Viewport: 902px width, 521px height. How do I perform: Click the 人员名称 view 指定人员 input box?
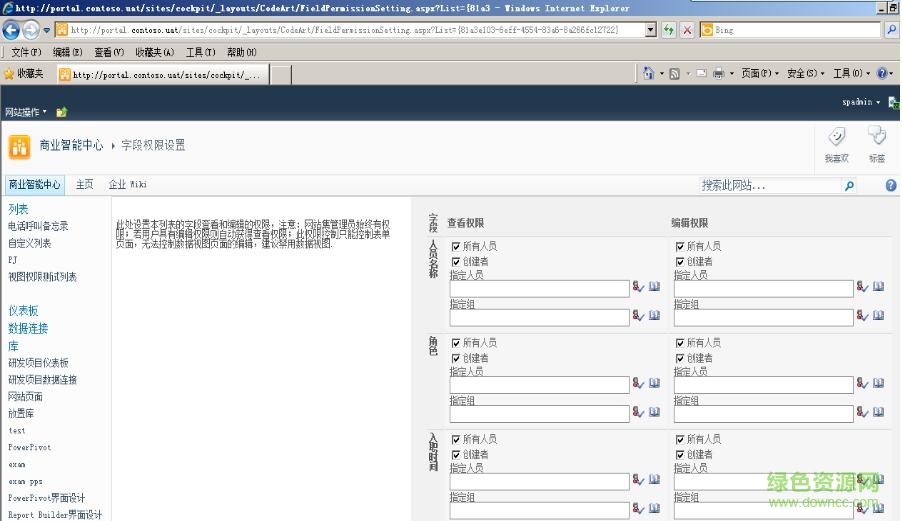pos(540,288)
